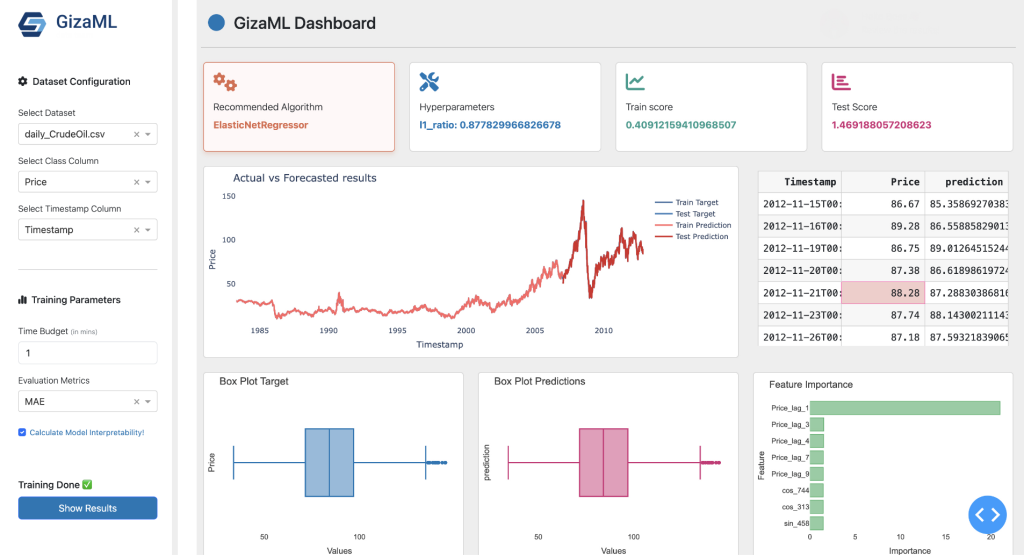Clear the MAE evaluation metric selection
The image size is (1024, 556).
pyautogui.click(x=136, y=401)
